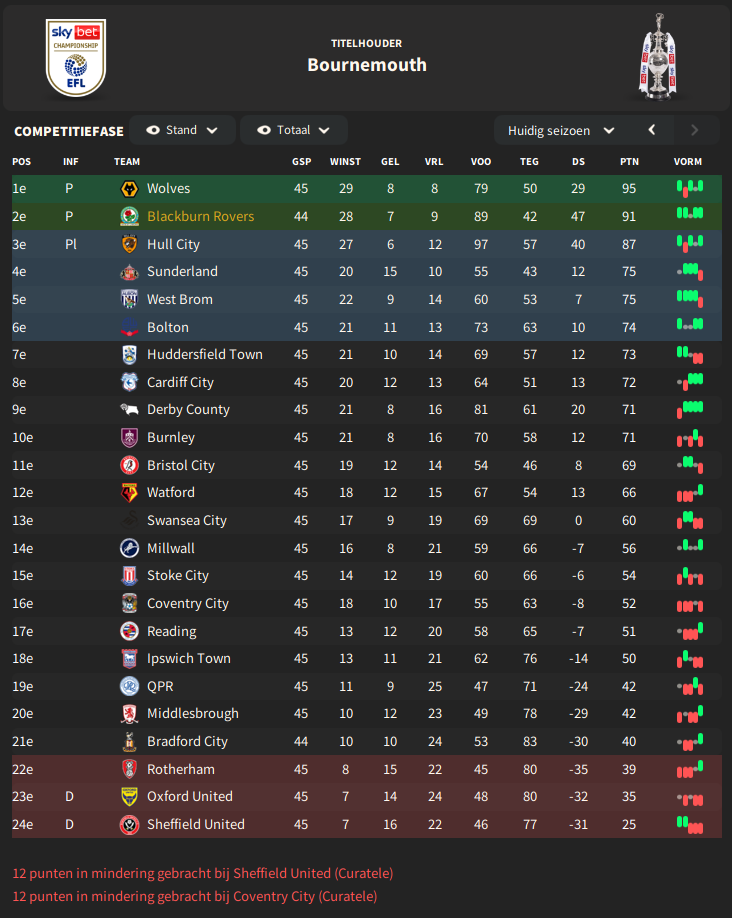Click the Blackburn Rovers crest icon
The image size is (732, 918).
coord(129,217)
